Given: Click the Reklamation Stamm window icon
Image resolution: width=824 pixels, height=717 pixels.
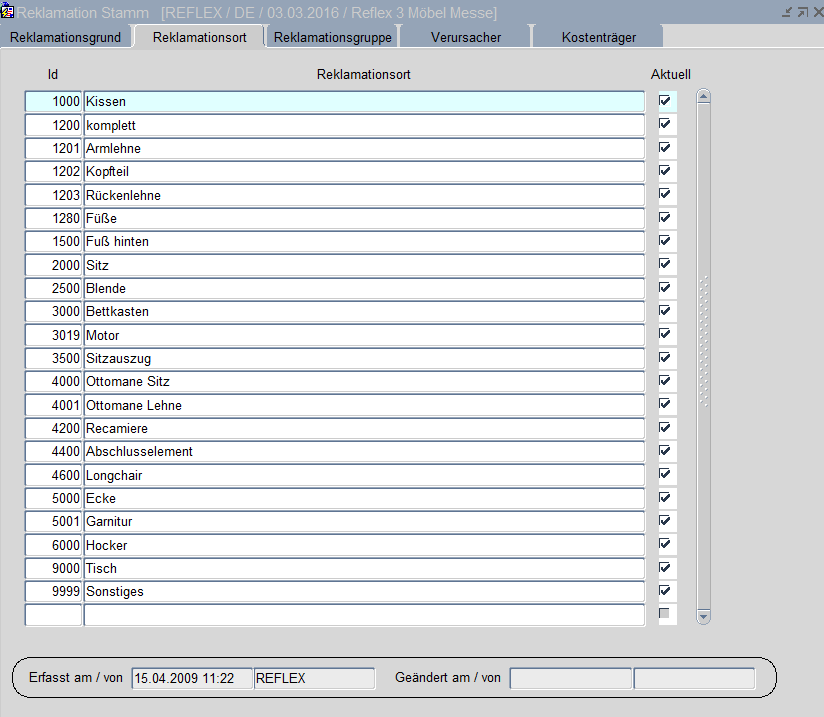Looking at the screenshot, I should pyautogui.click(x=8, y=12).
